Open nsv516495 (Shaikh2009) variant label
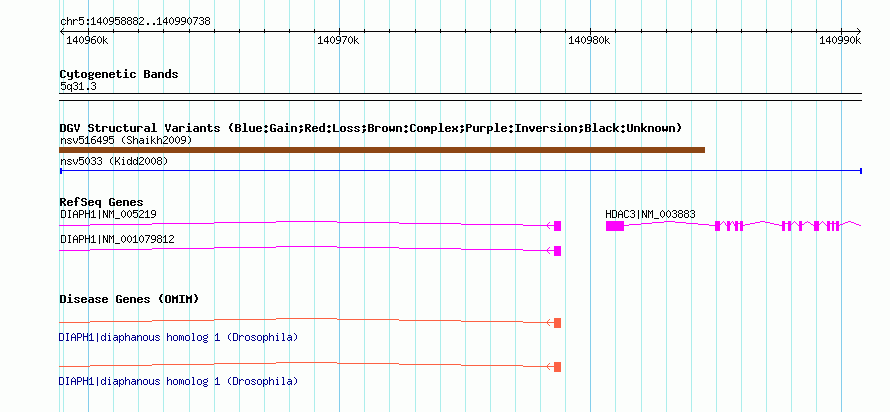 point(126,140)
